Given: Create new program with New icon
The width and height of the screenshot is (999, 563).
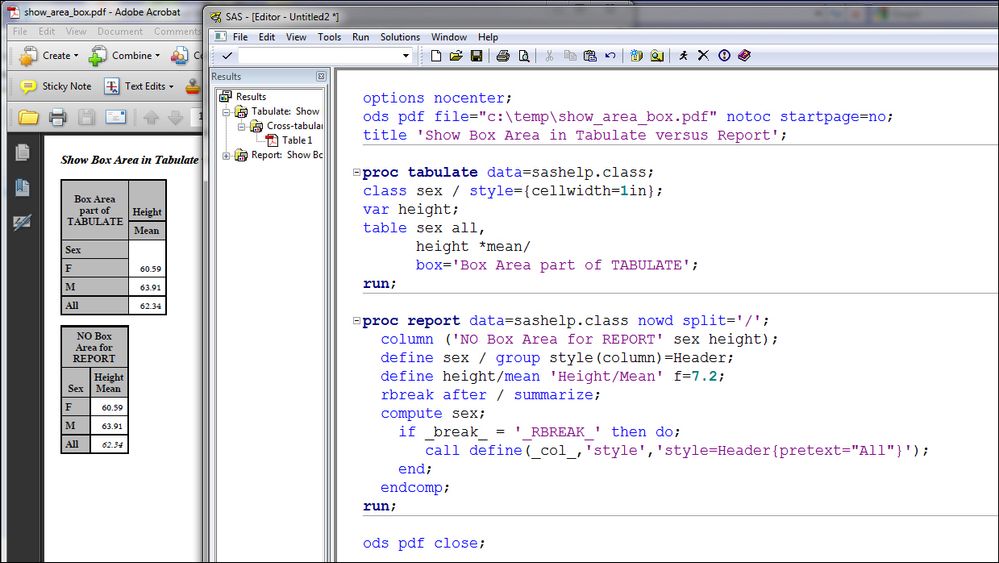Looking at the screenshot, I should pyautogui.click(x=436, y=56).
